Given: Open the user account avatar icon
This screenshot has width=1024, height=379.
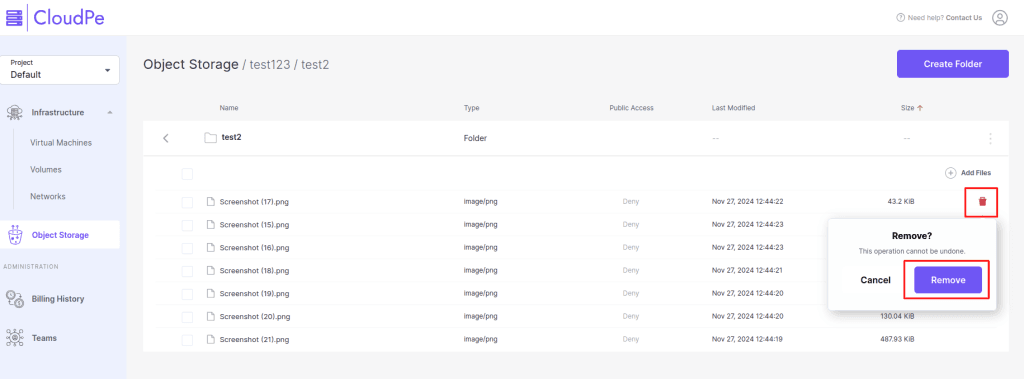Looking at the screenshot, I should click(x=999, y=18).
